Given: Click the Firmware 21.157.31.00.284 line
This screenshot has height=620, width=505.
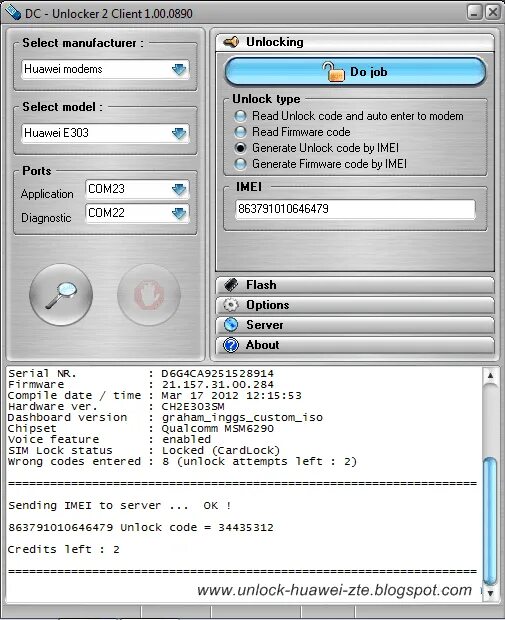Looking at the screenshot, I should click(141, 384).
